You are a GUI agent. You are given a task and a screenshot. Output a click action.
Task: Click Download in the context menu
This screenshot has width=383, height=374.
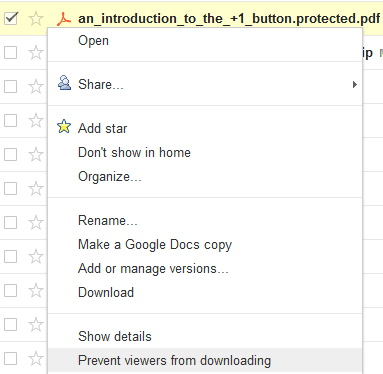coord(106,293)
